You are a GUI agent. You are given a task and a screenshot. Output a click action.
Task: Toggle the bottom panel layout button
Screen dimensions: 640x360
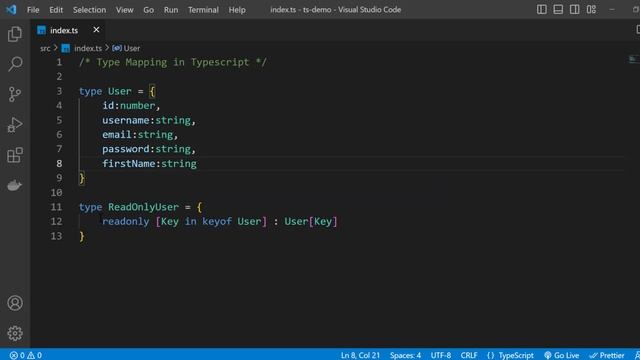tap(558, 9)
